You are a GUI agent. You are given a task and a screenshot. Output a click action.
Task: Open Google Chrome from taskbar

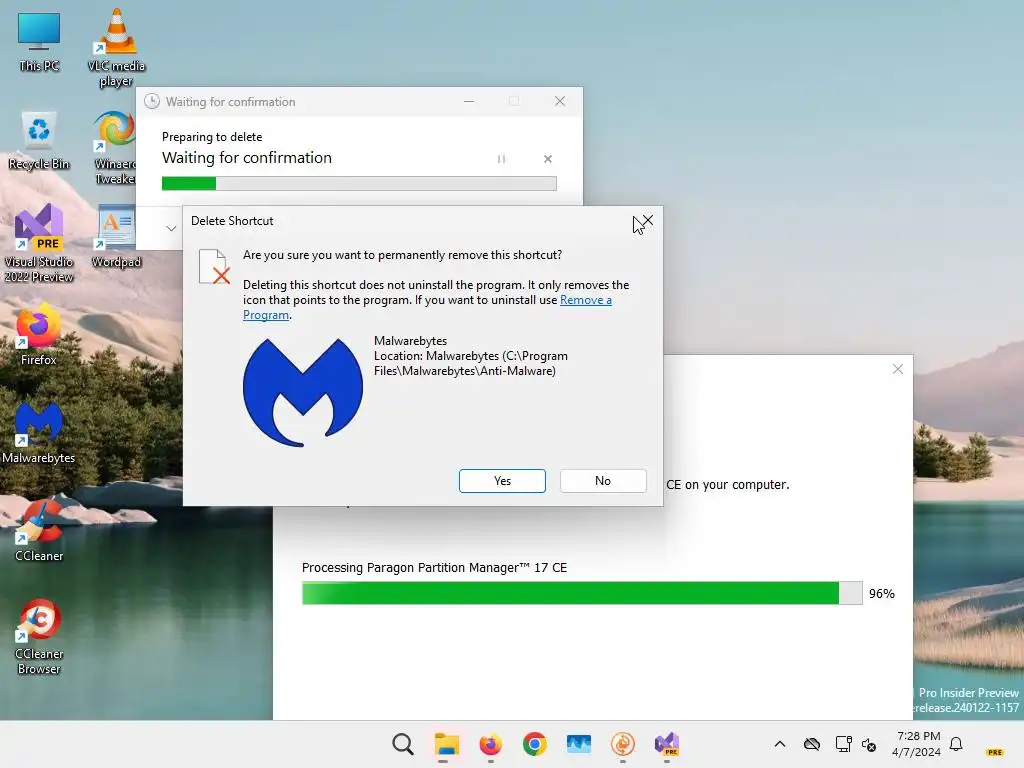click(x=535, y=744)
